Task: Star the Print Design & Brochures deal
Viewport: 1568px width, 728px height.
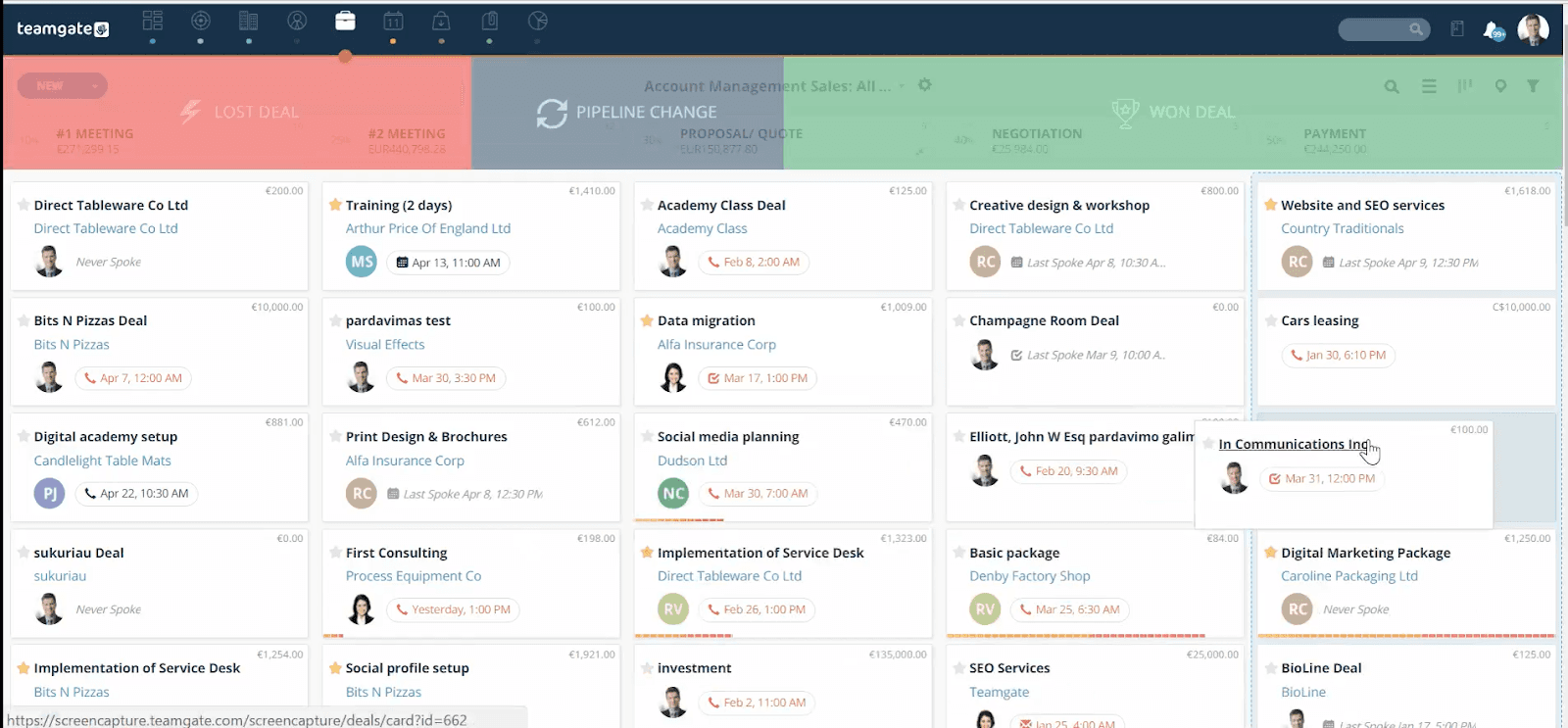Action: pos(335,436)
